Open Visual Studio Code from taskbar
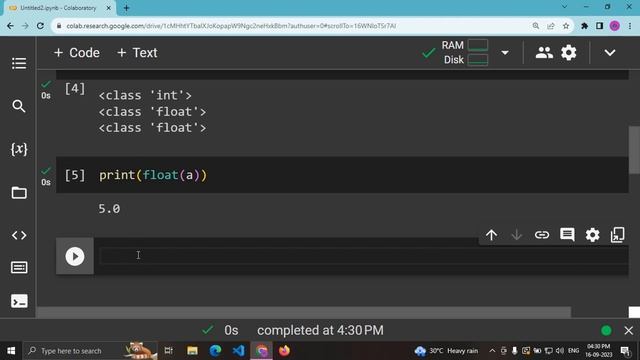The image size is (640, 360). (x=238, y=351)
